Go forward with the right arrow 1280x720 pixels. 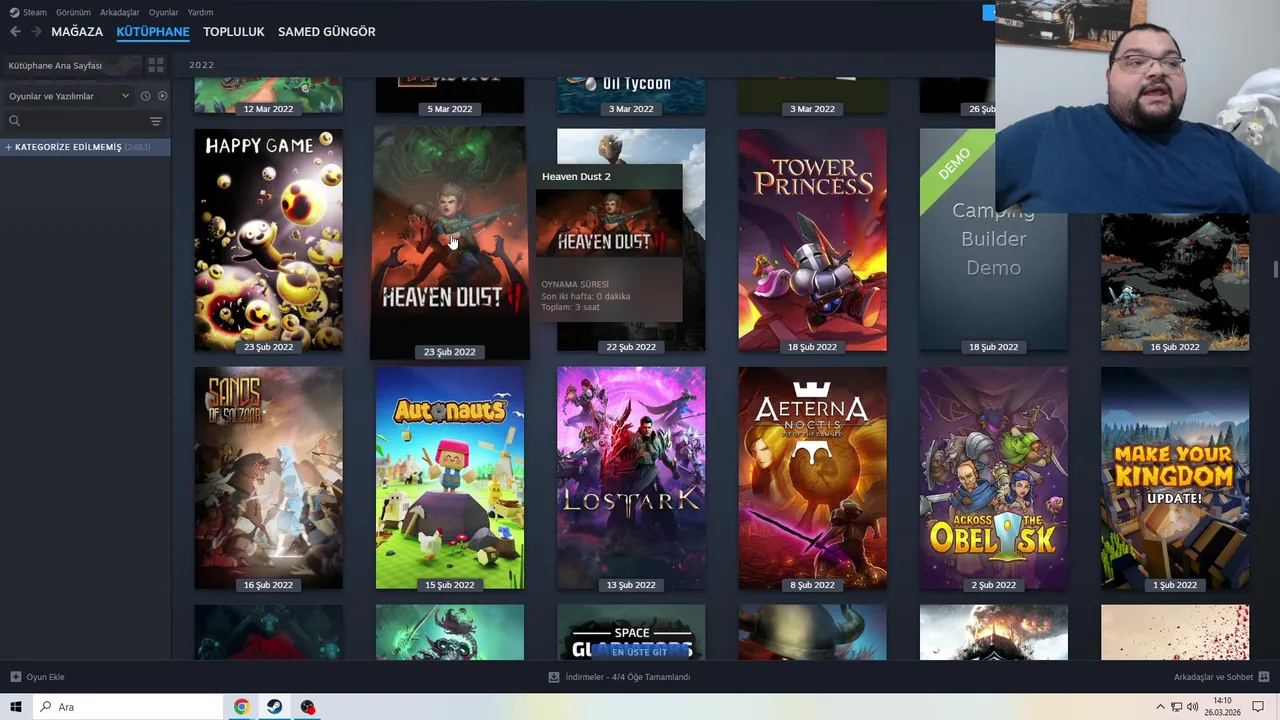pyautogui.click(x=36, y=32)
